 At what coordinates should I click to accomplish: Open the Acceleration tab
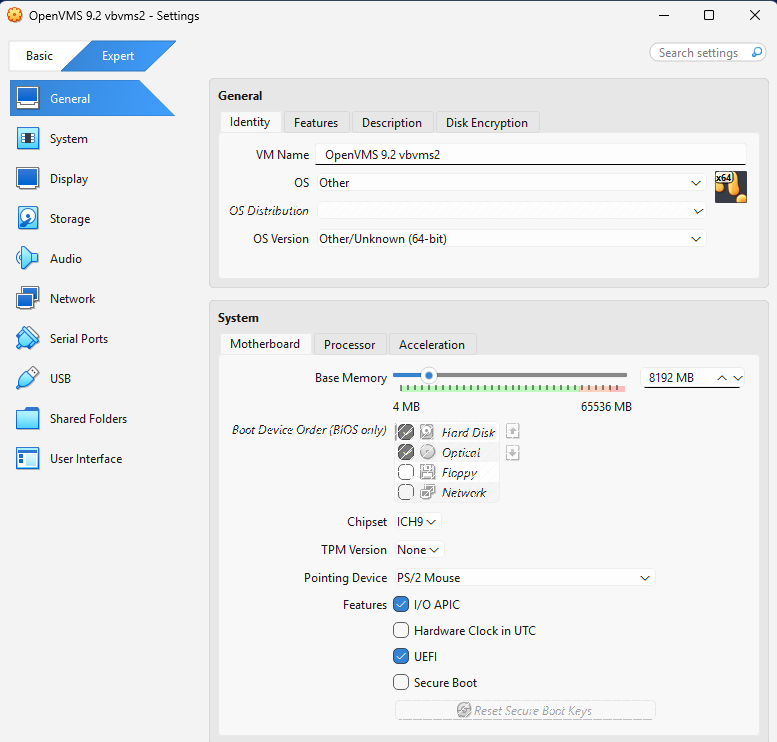coord(432,344)
